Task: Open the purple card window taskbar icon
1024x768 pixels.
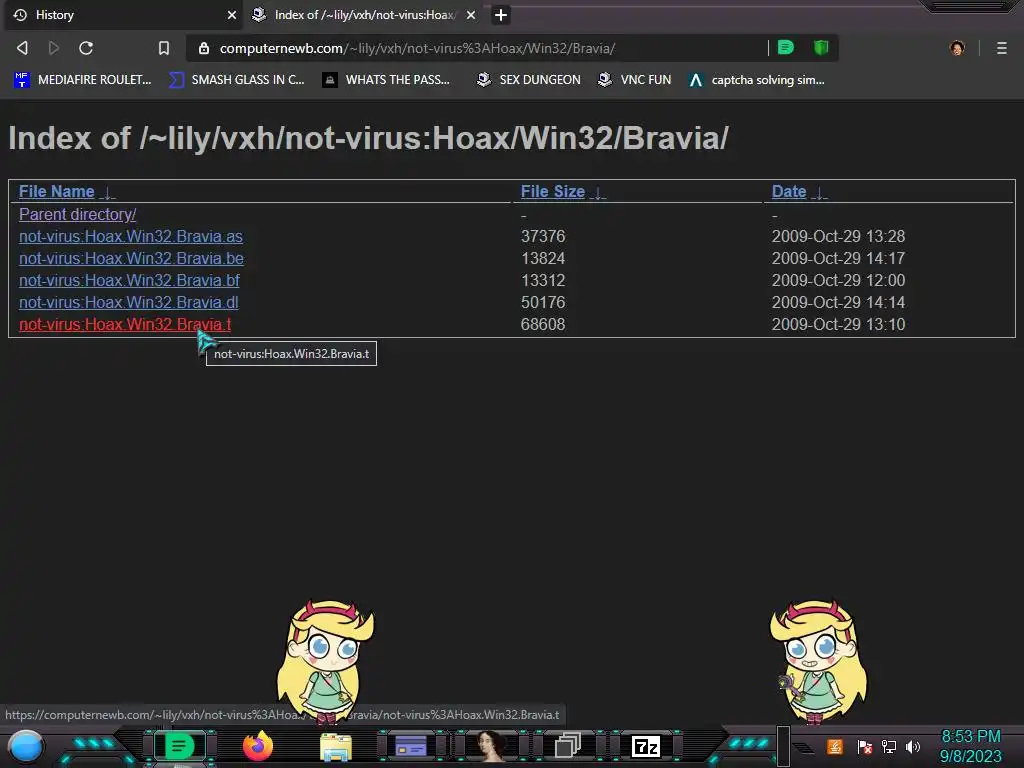Action: 411,746
